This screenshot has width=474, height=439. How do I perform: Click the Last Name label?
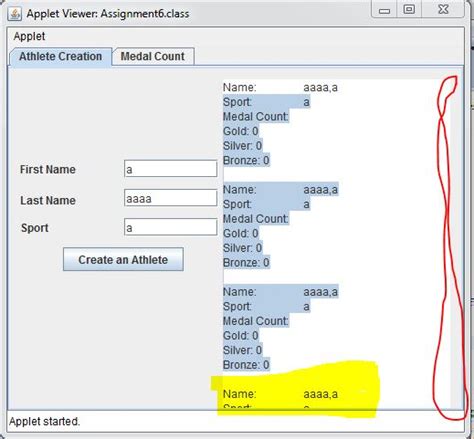48,200
